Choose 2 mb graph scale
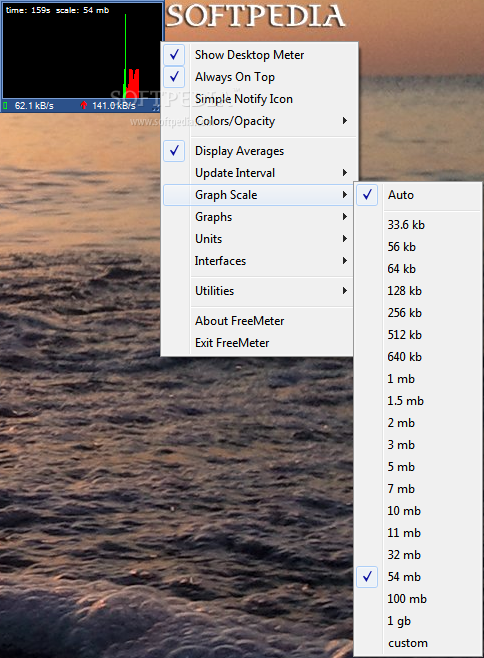 pyautogui.click(x=418, y=423)
